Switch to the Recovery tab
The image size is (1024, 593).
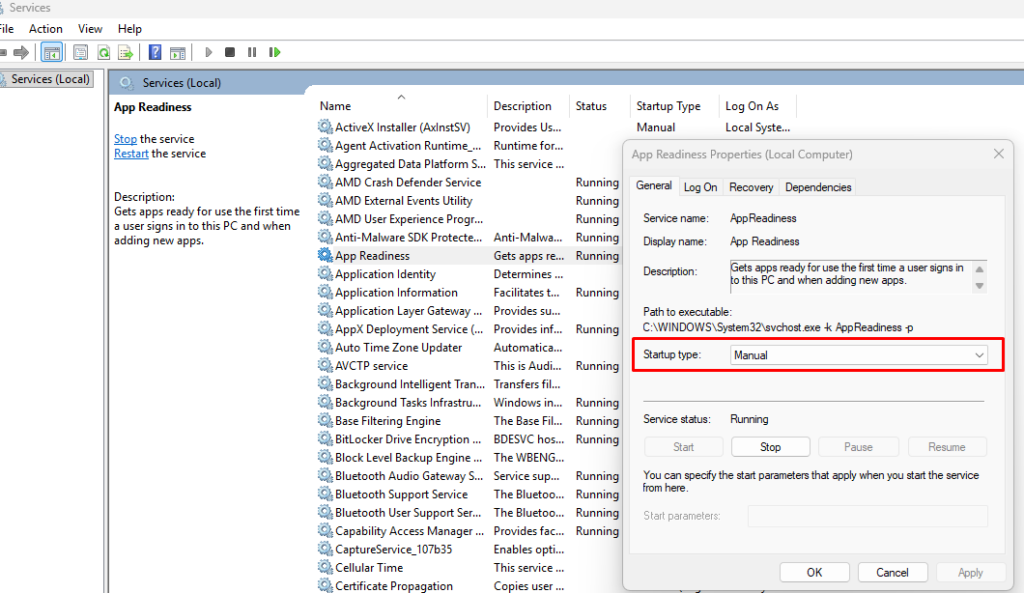(750, 187)
